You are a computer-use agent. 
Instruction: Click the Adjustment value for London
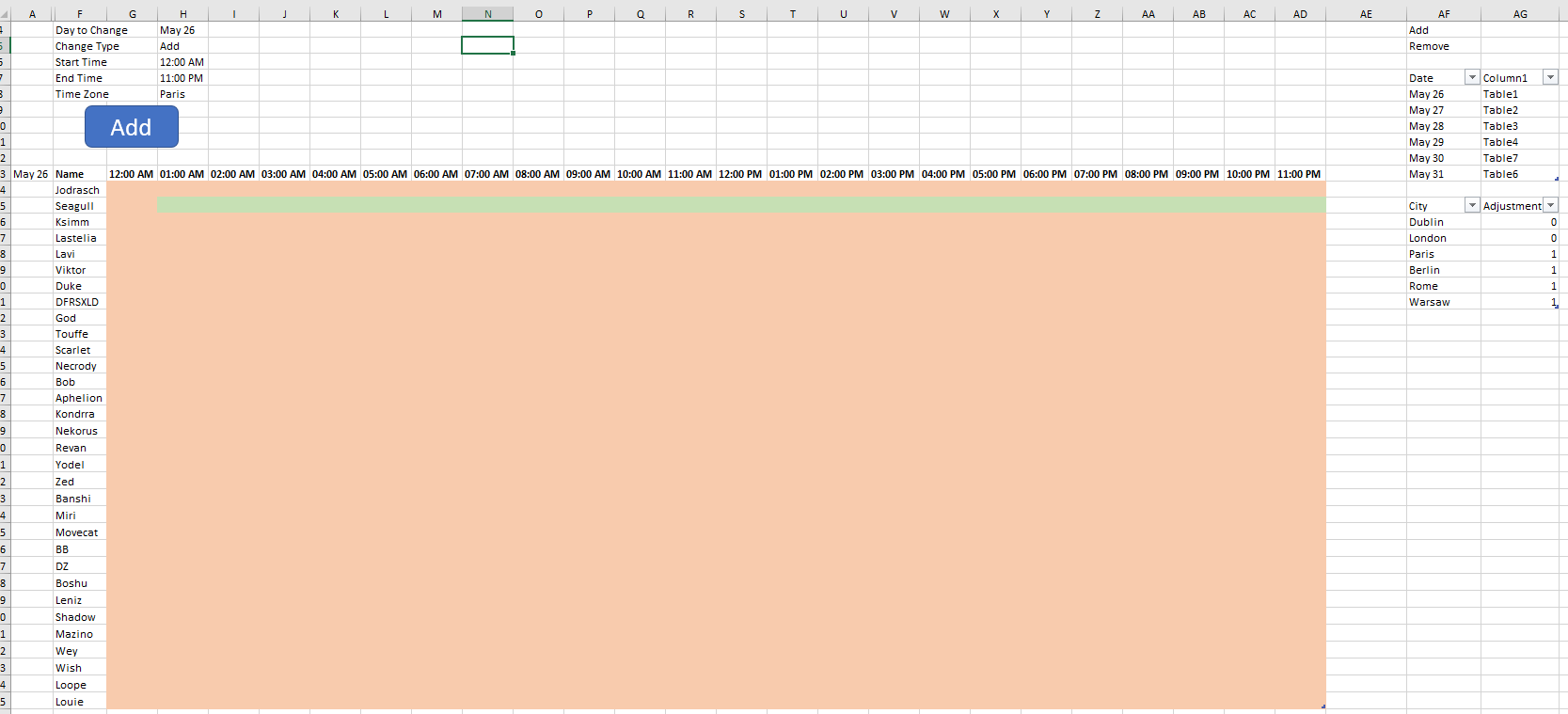(x=1520, y=238)
